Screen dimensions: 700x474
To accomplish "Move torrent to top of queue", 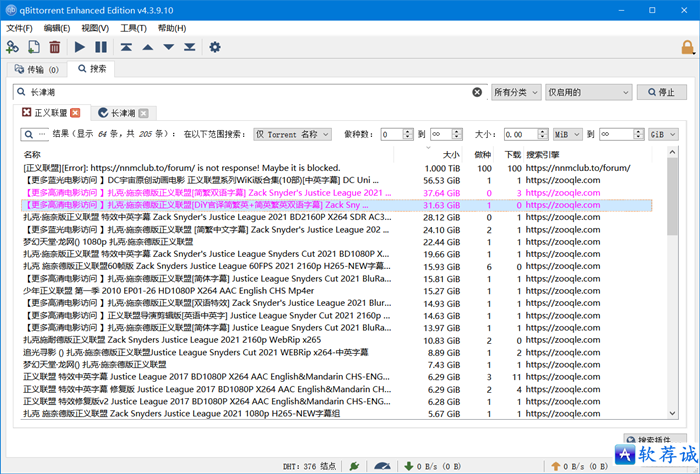I will 126,47.
